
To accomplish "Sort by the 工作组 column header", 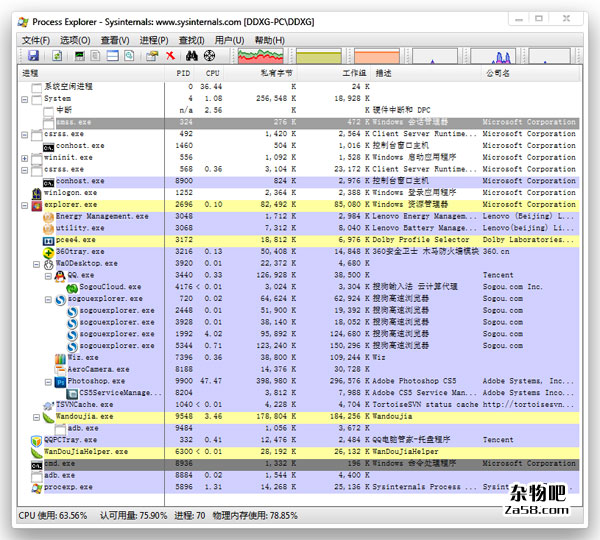I will pos(334,73).
